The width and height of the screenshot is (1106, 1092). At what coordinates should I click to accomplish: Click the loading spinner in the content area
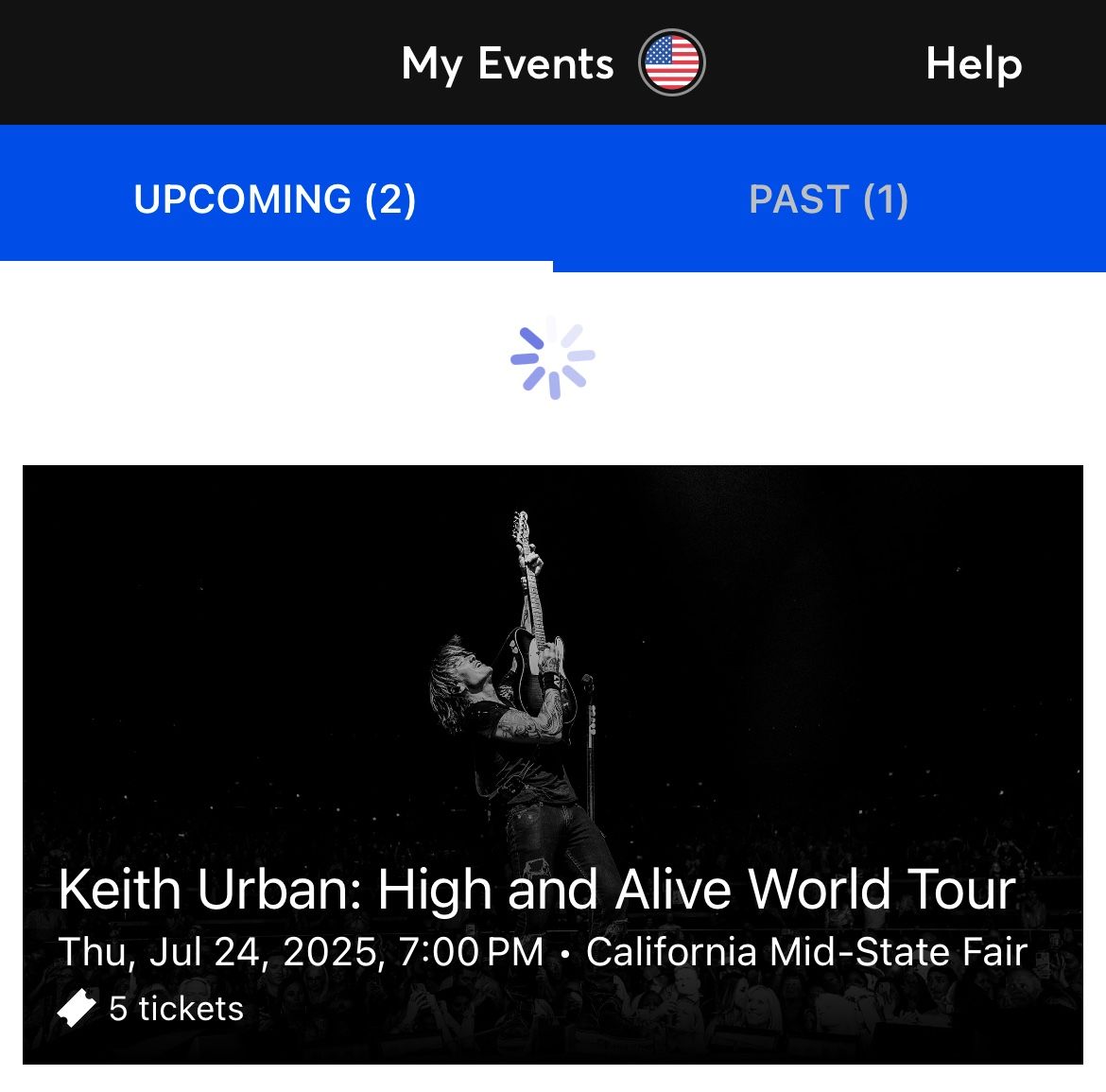coord(553,356)
